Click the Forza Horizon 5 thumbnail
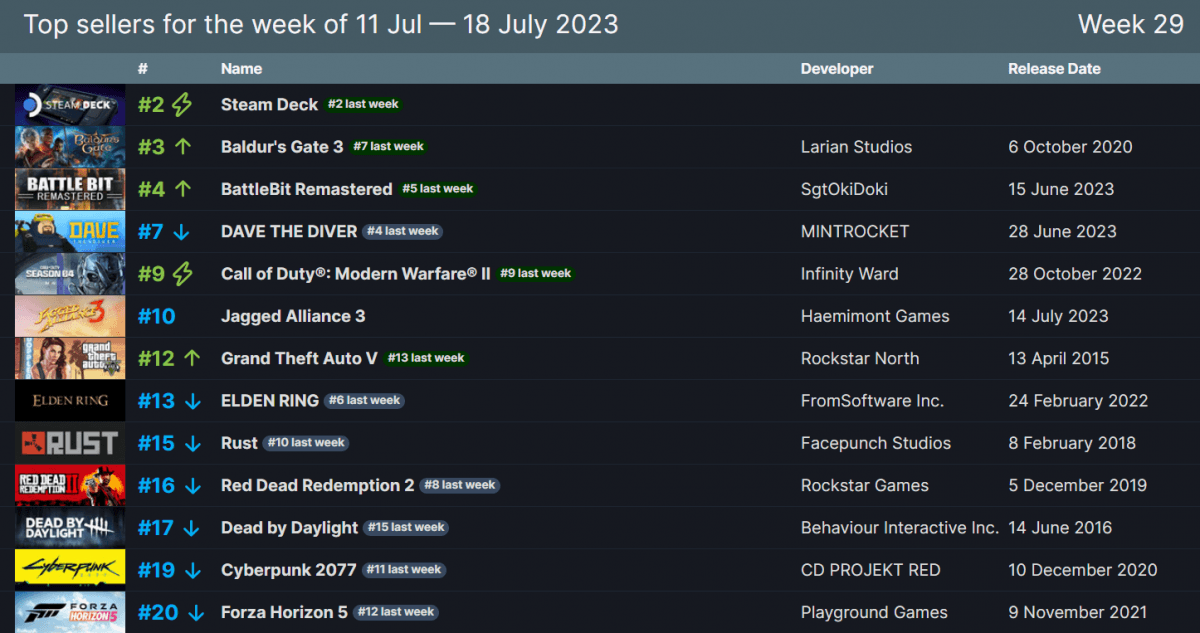 (x=70, y=612)
